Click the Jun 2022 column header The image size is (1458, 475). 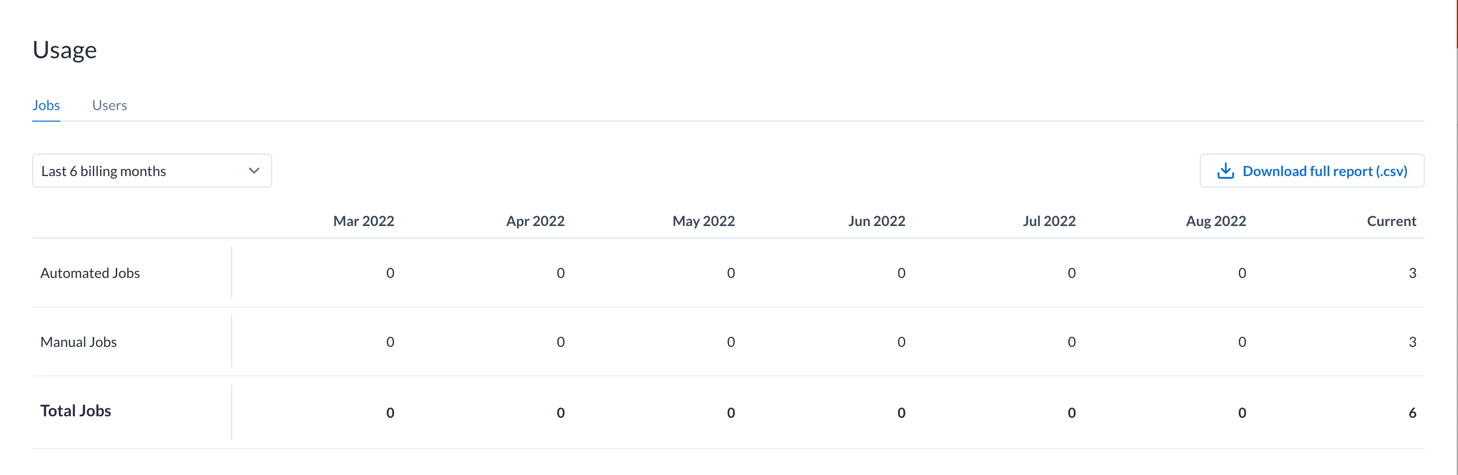click(876, 221)
